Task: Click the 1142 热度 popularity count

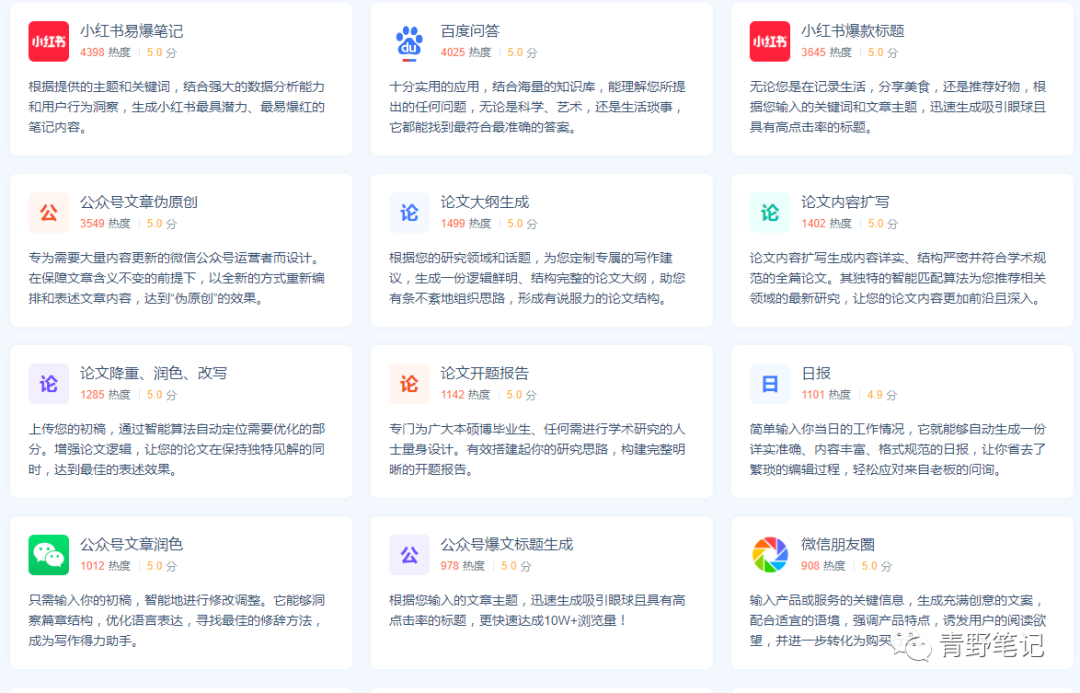Action: 465,395
